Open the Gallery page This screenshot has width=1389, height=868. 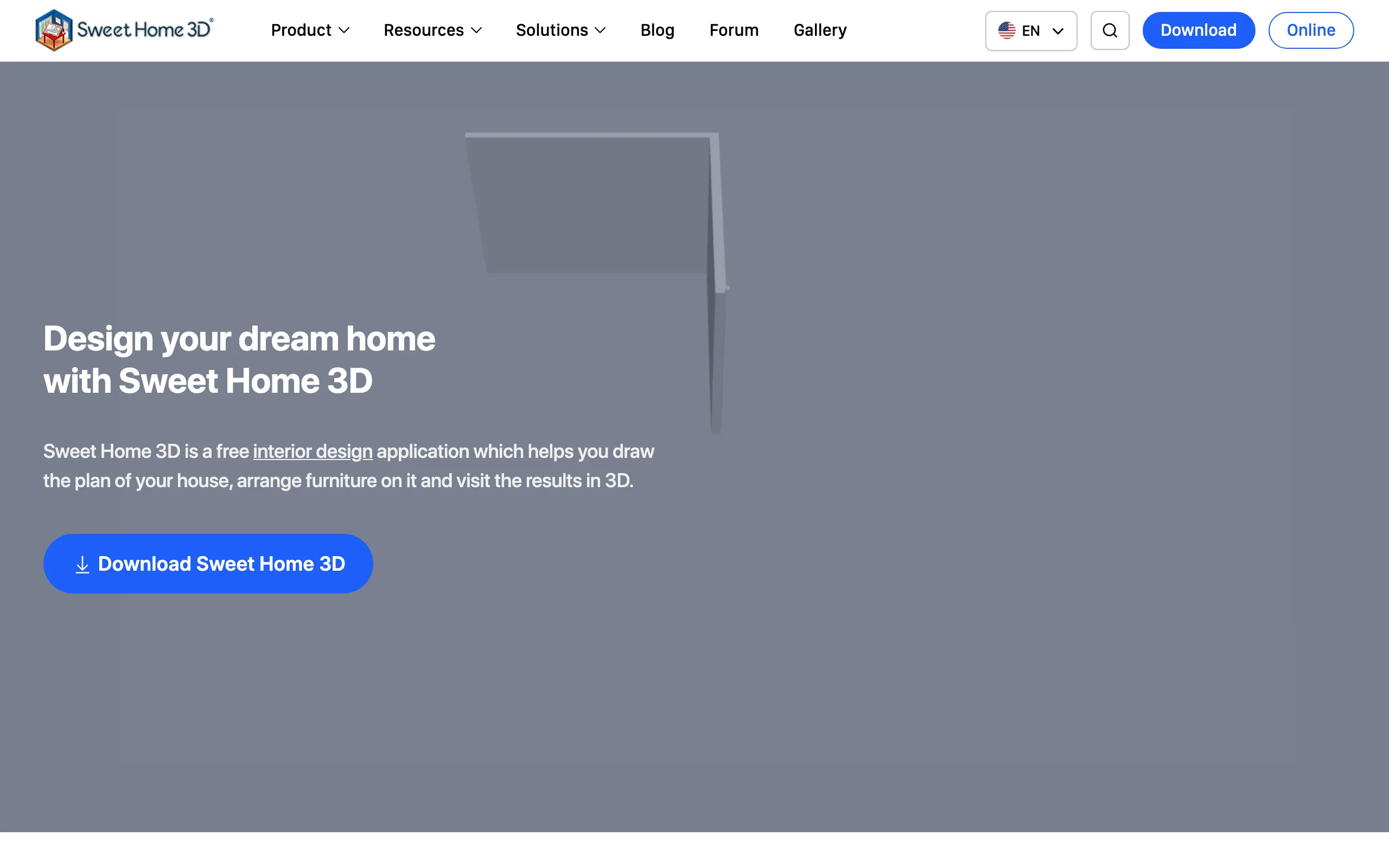[820, 30]
